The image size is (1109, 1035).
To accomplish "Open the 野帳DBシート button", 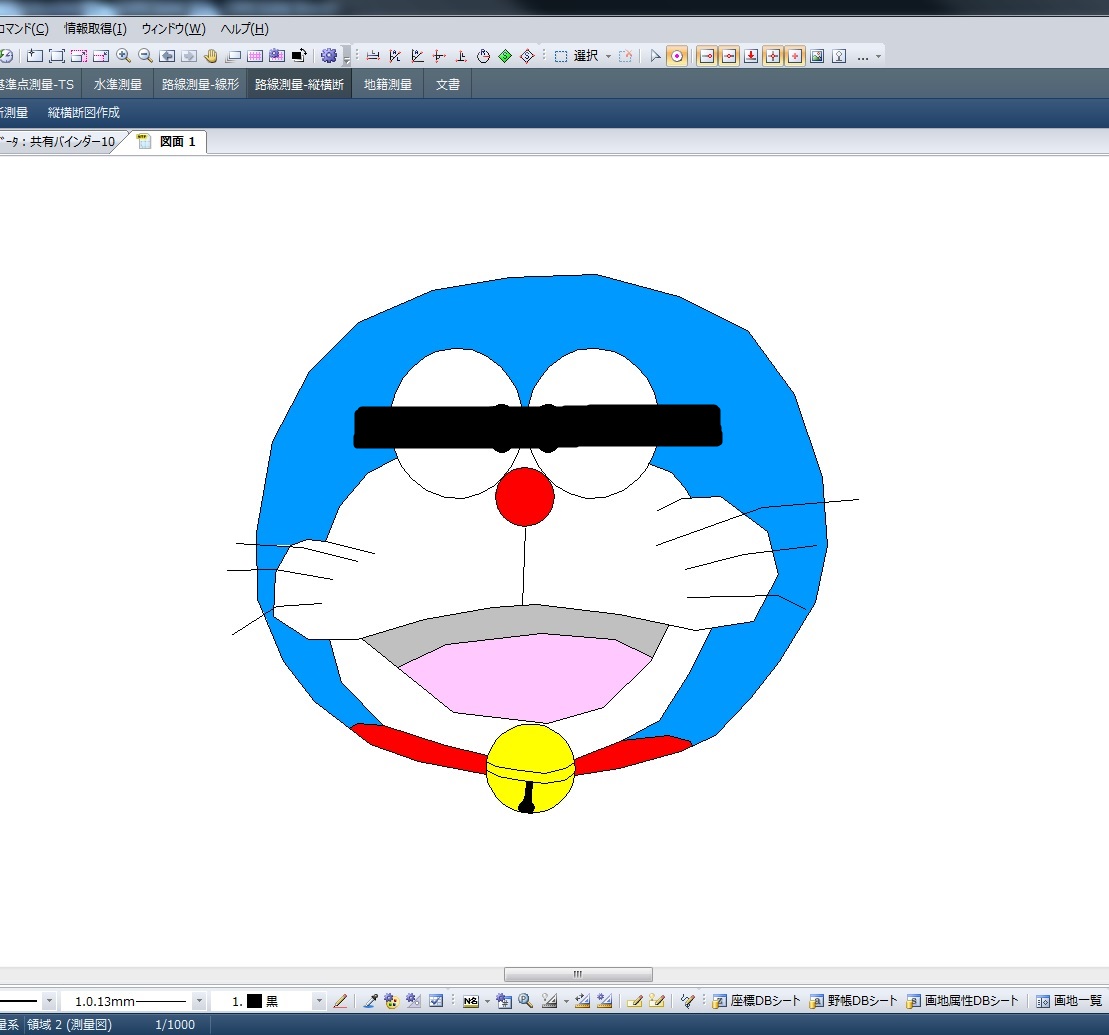I will pos(853,1000).
